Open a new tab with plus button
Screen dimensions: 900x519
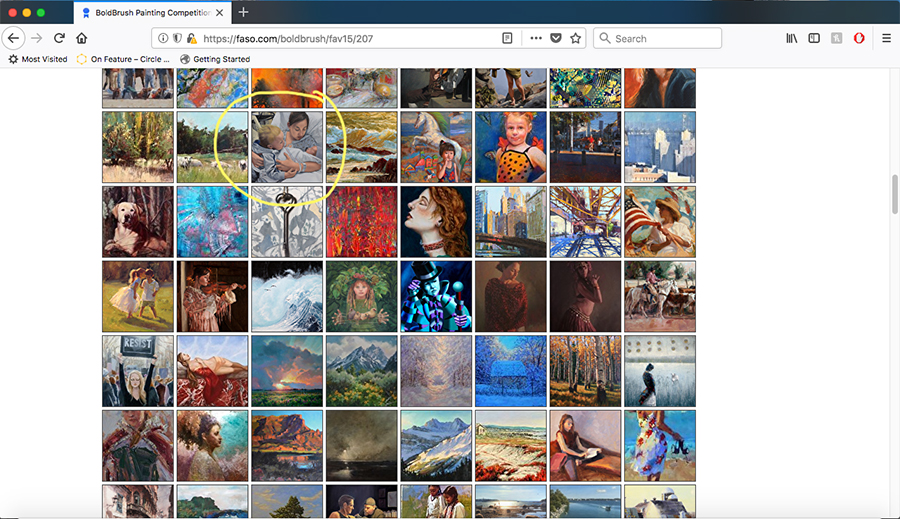click(x=243, y=12)
